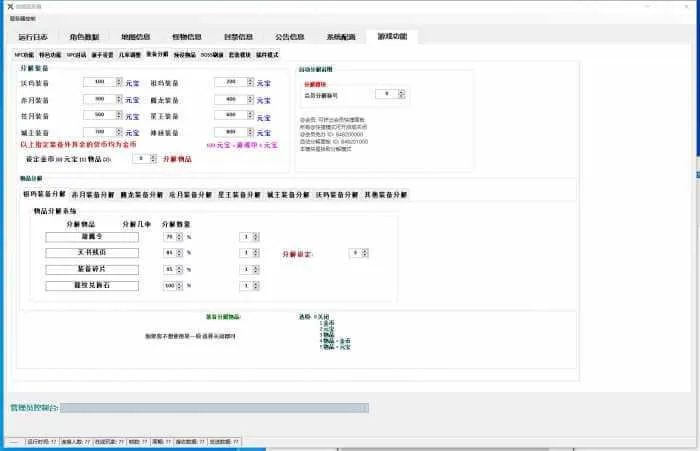Open the menu item below the title bar
The image size is (700, 451).
[23, 19]
